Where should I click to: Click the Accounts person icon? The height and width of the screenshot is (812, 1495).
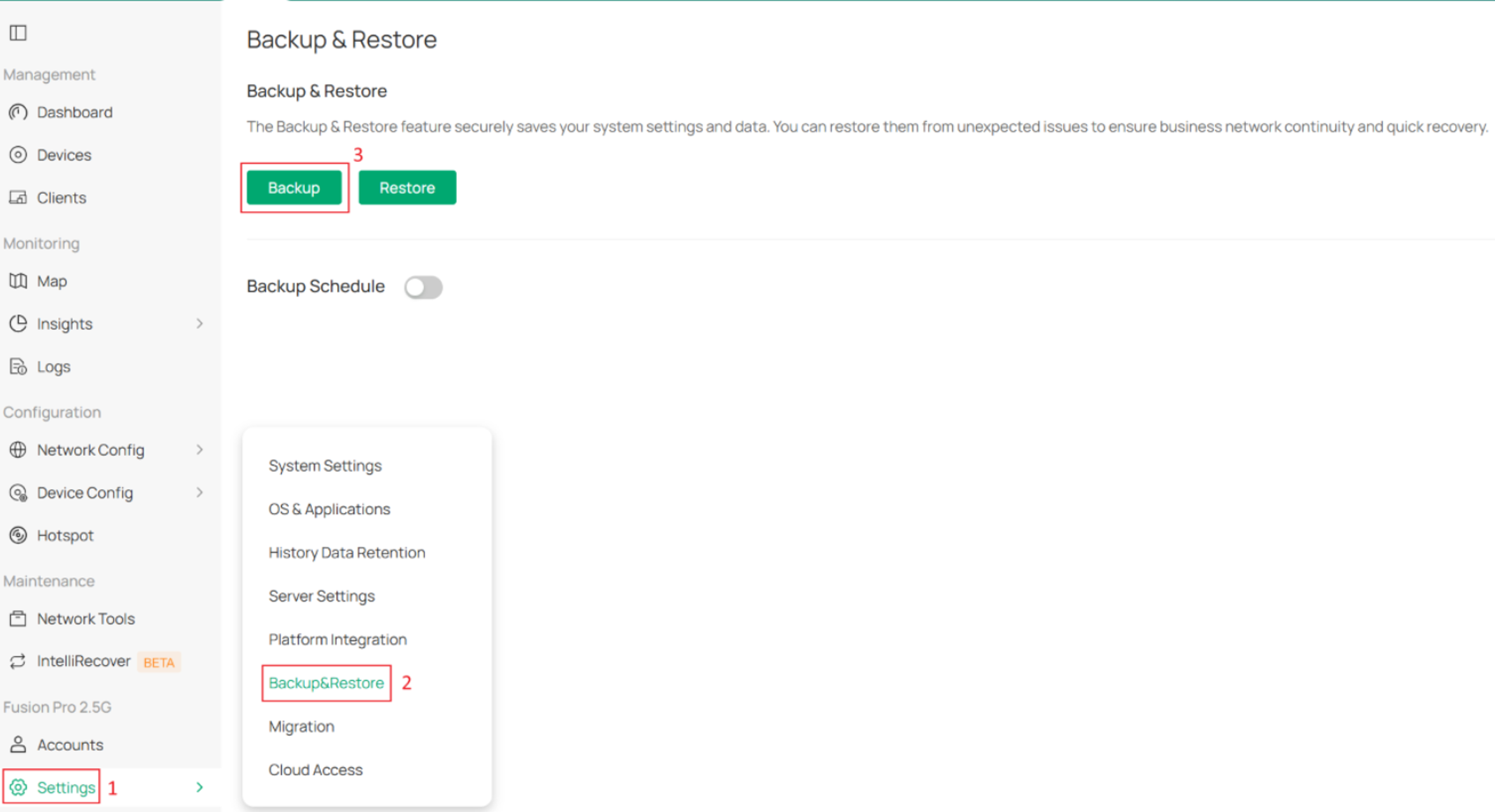pyautogui.click(x=18, y=744)
